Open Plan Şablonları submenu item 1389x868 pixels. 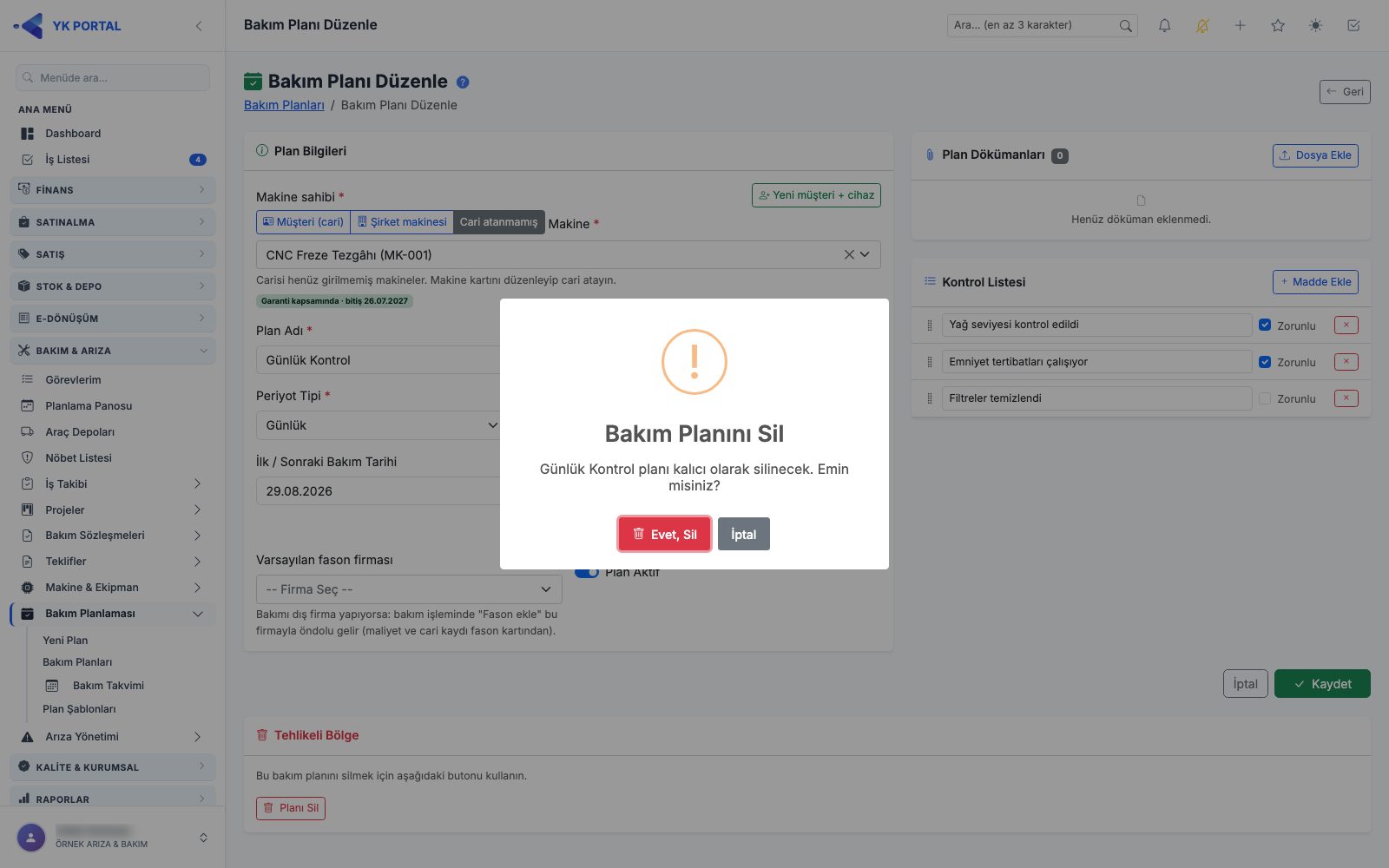tap(79, 709)
